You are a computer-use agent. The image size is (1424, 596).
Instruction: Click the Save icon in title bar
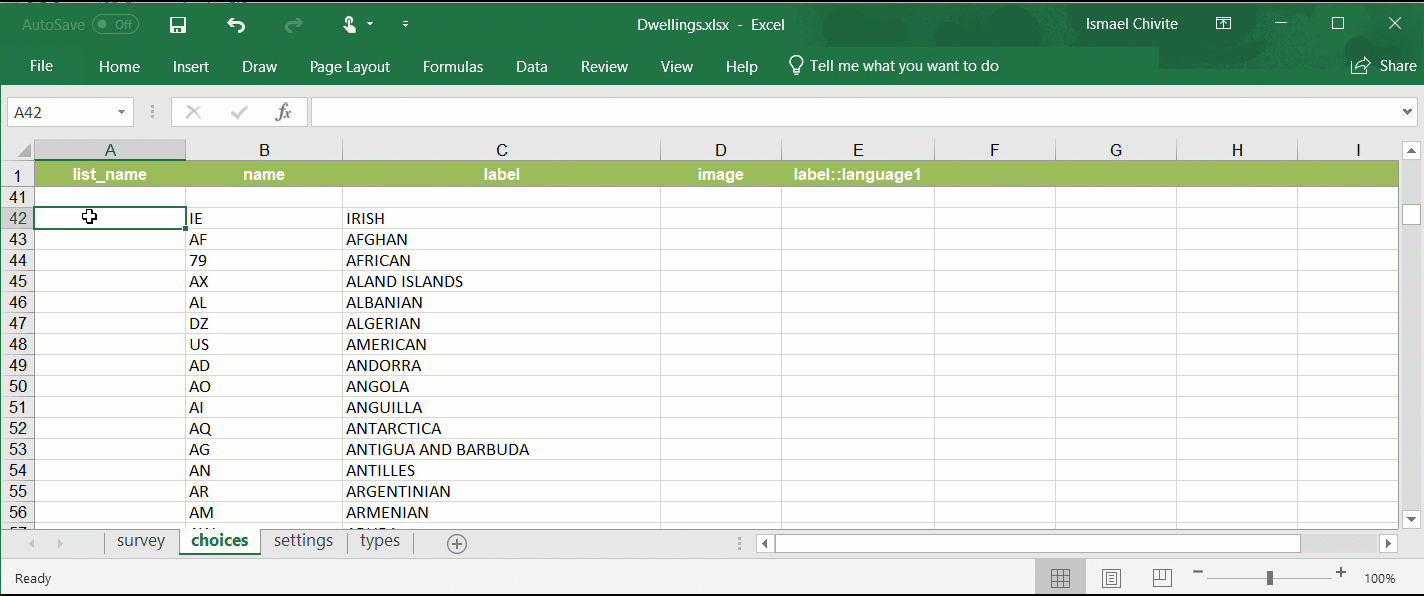coord(178,25)
